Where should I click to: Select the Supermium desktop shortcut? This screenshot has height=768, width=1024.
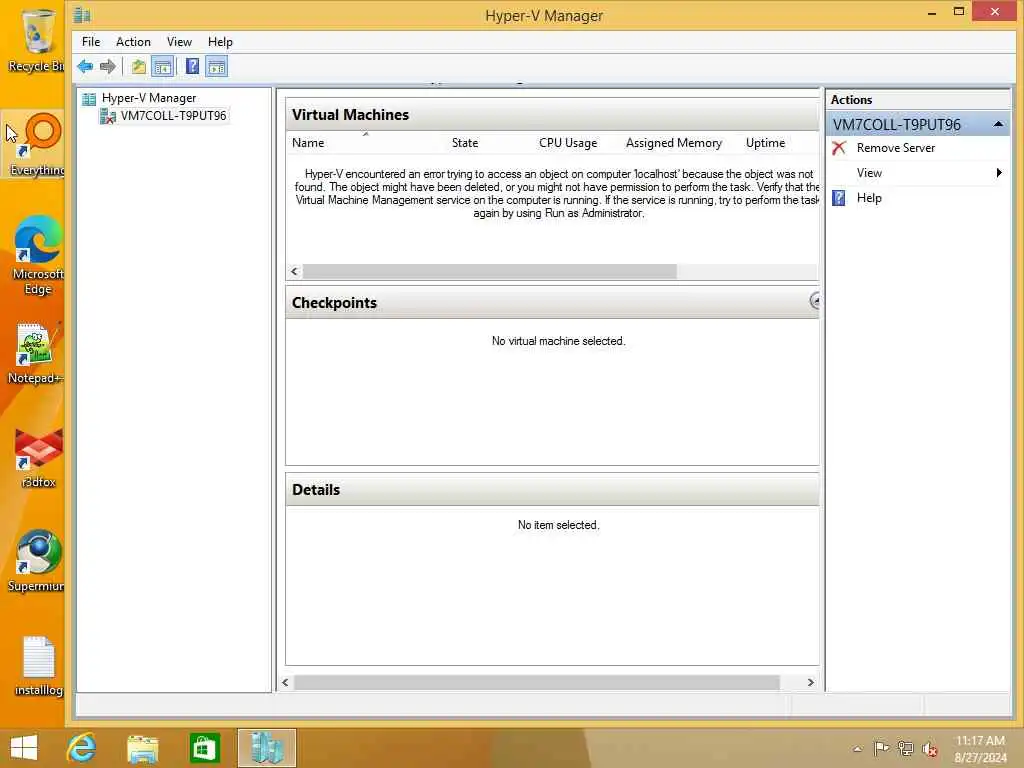pos(37,560)
